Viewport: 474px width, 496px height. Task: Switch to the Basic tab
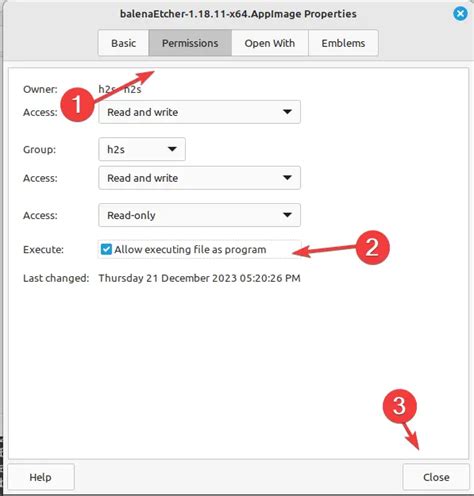[x=123, y=43]
